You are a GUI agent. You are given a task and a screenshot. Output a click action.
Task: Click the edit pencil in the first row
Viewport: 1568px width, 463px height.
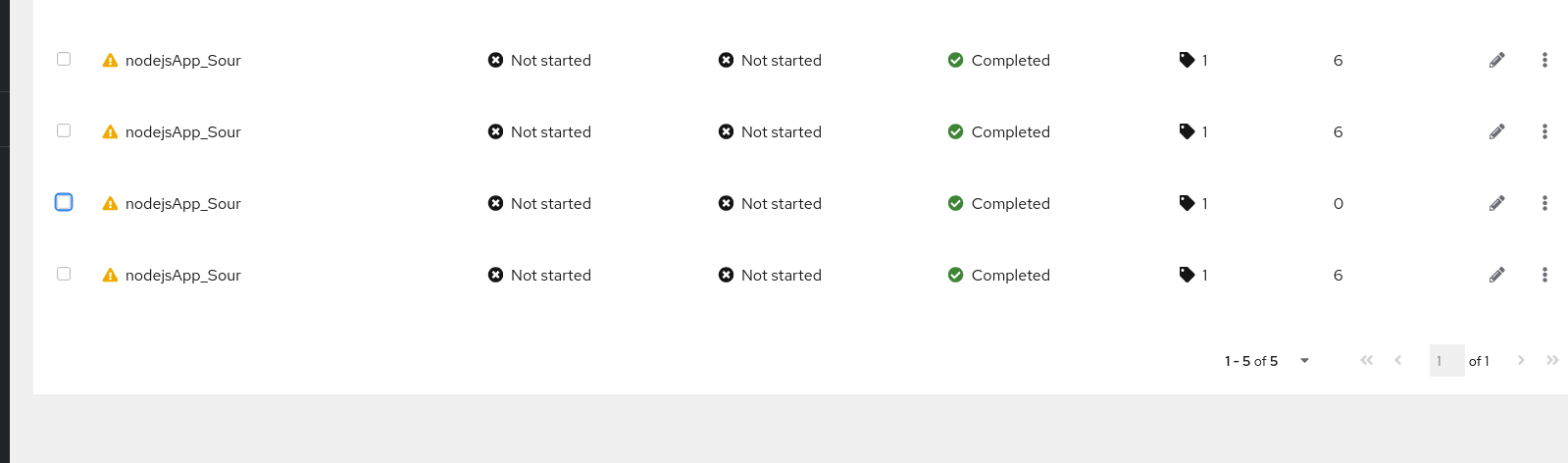pos(1496,60)
